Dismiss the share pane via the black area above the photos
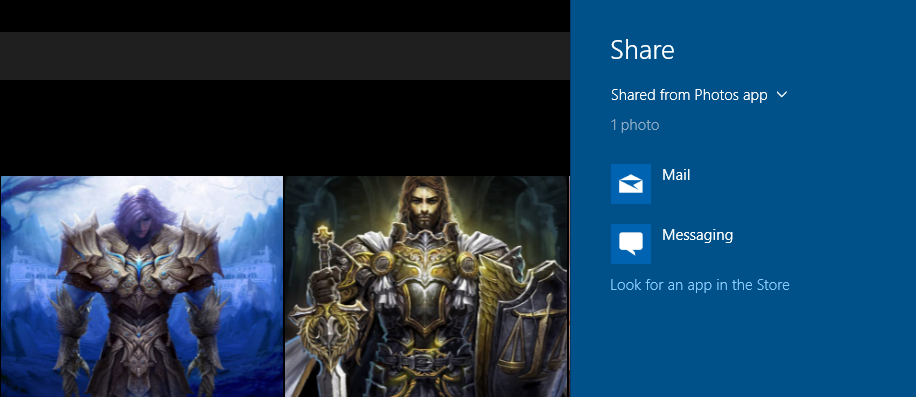 point(285,127)
